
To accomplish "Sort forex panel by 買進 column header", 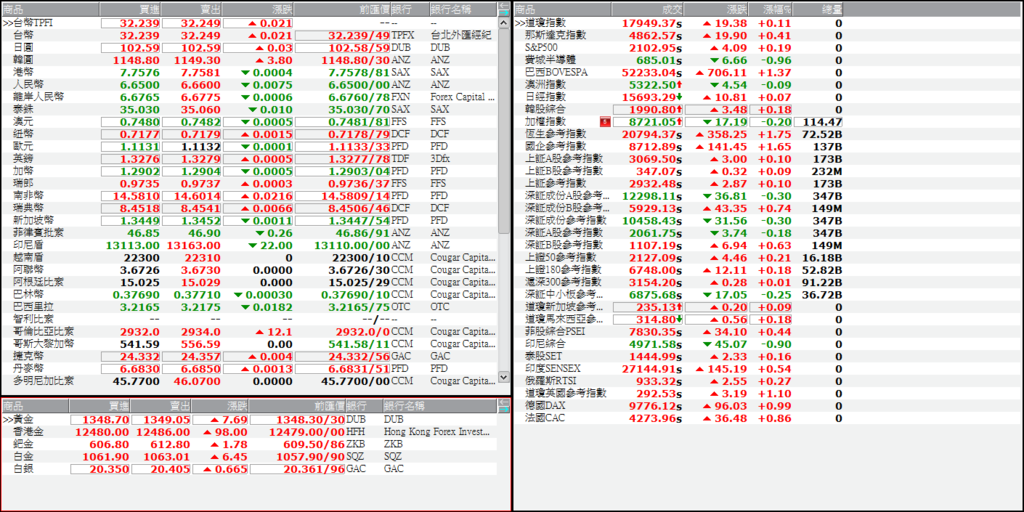I will click(130, 9).
